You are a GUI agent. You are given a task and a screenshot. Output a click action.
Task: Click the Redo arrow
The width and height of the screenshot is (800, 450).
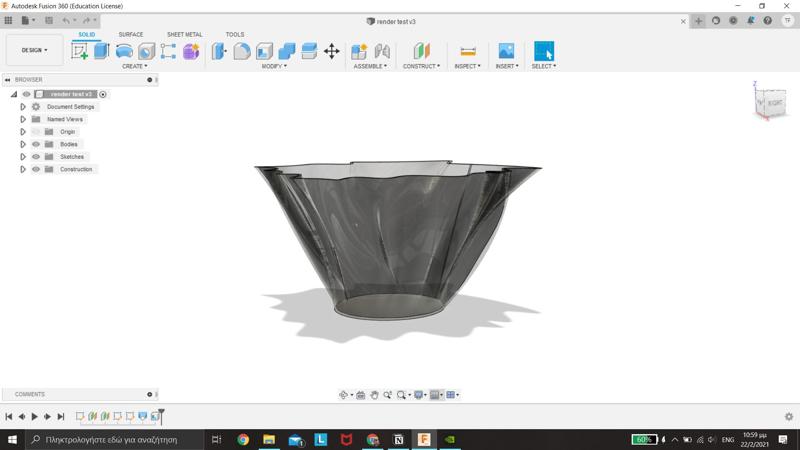(86, 20)
